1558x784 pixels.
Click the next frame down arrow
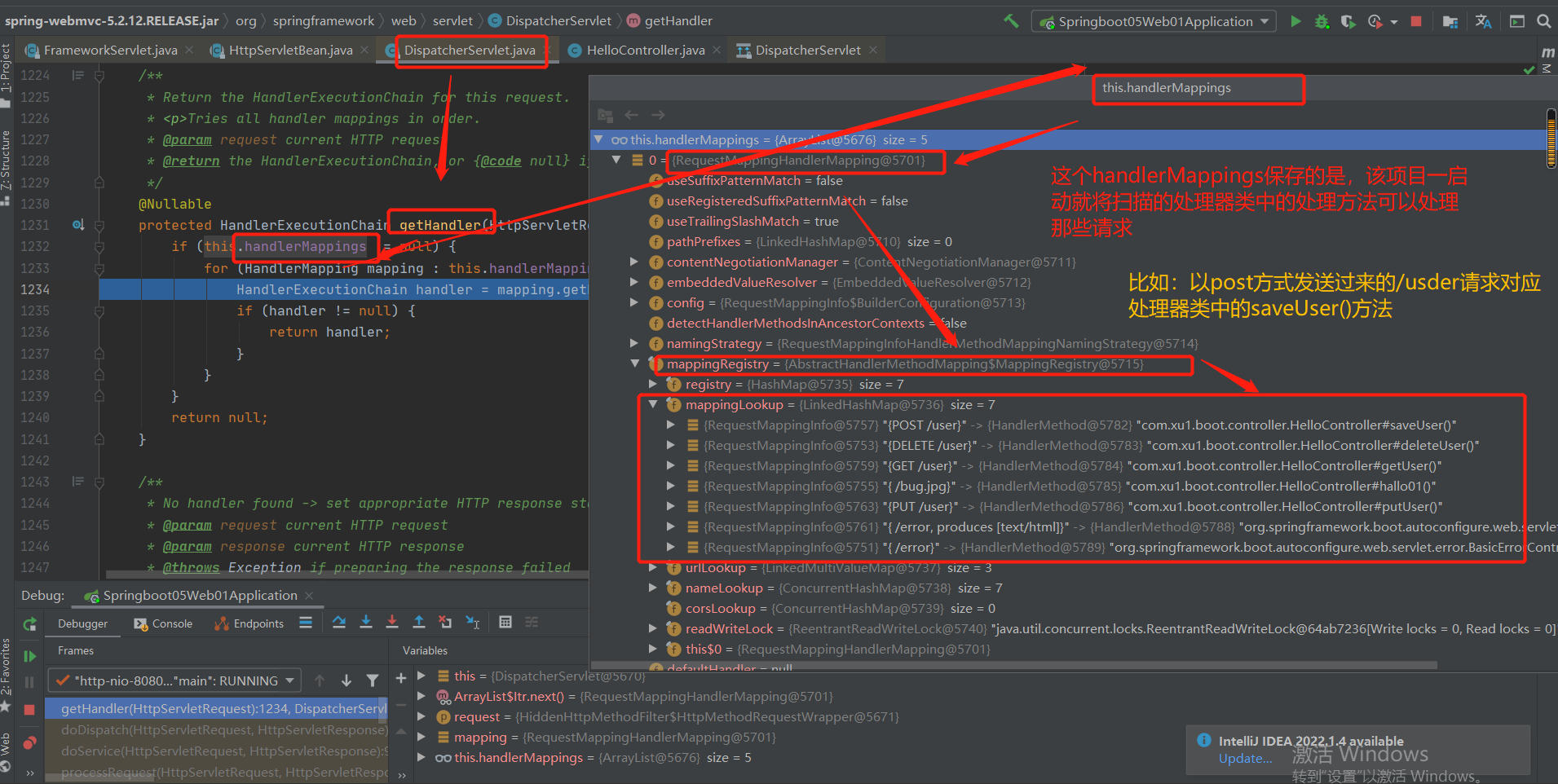(346, 680)
